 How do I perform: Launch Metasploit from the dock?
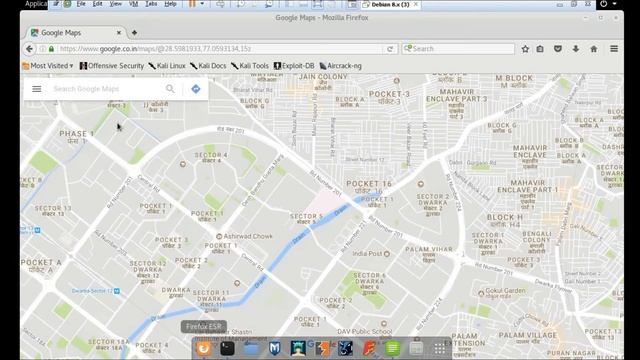tap(275, 348)
